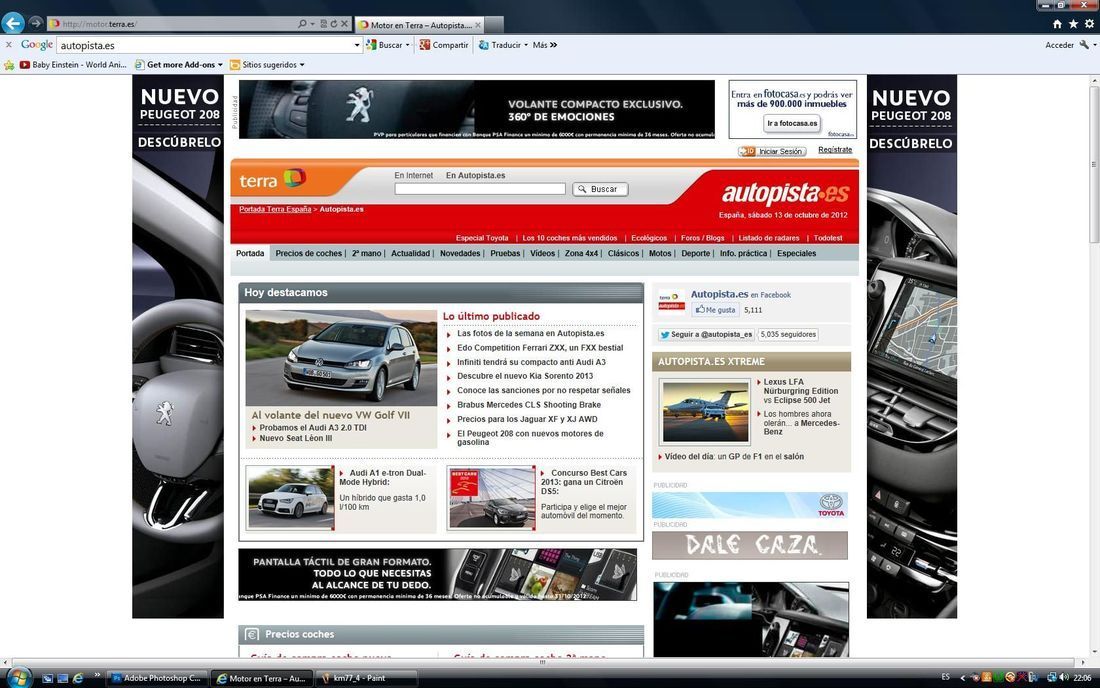The height and width of the screenshot is (688, 1100).
Task: Click Ir a fotocasa.es button
Action: pyautogui.click(x=792, y=123)
